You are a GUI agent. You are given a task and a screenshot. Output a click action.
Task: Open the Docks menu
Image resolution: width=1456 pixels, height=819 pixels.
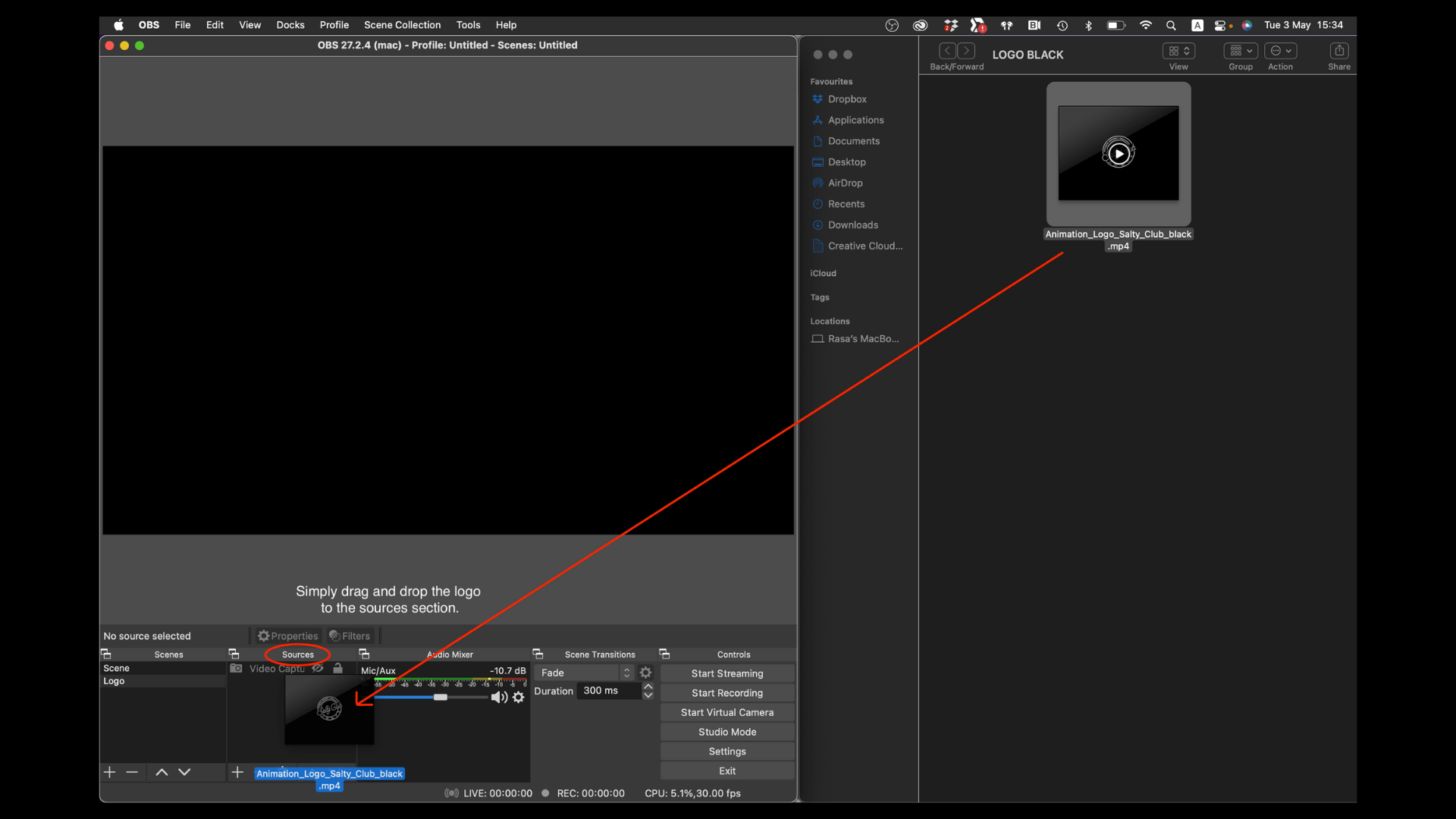click(290, 25)
